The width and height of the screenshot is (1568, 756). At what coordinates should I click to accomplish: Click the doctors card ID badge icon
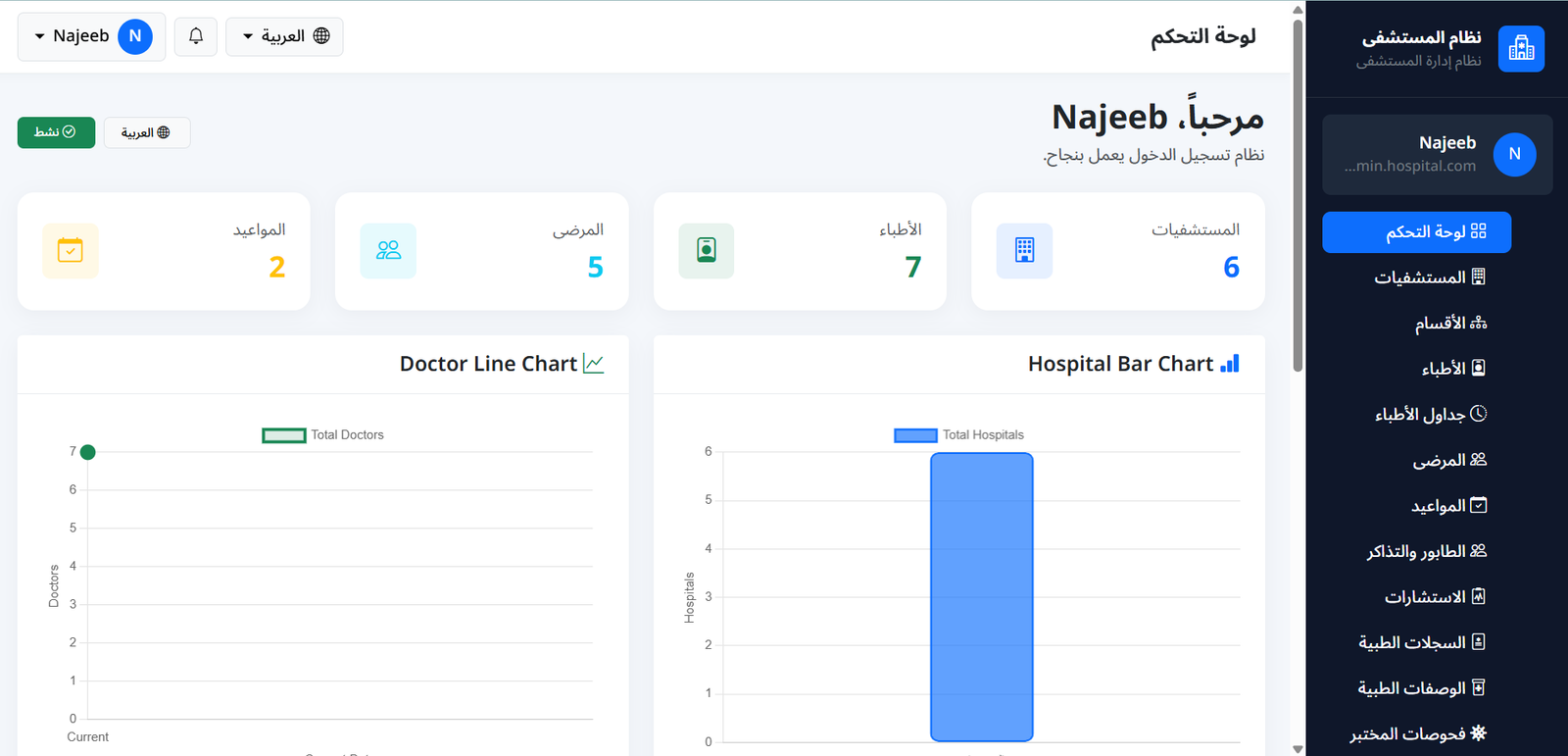[707, 251]
